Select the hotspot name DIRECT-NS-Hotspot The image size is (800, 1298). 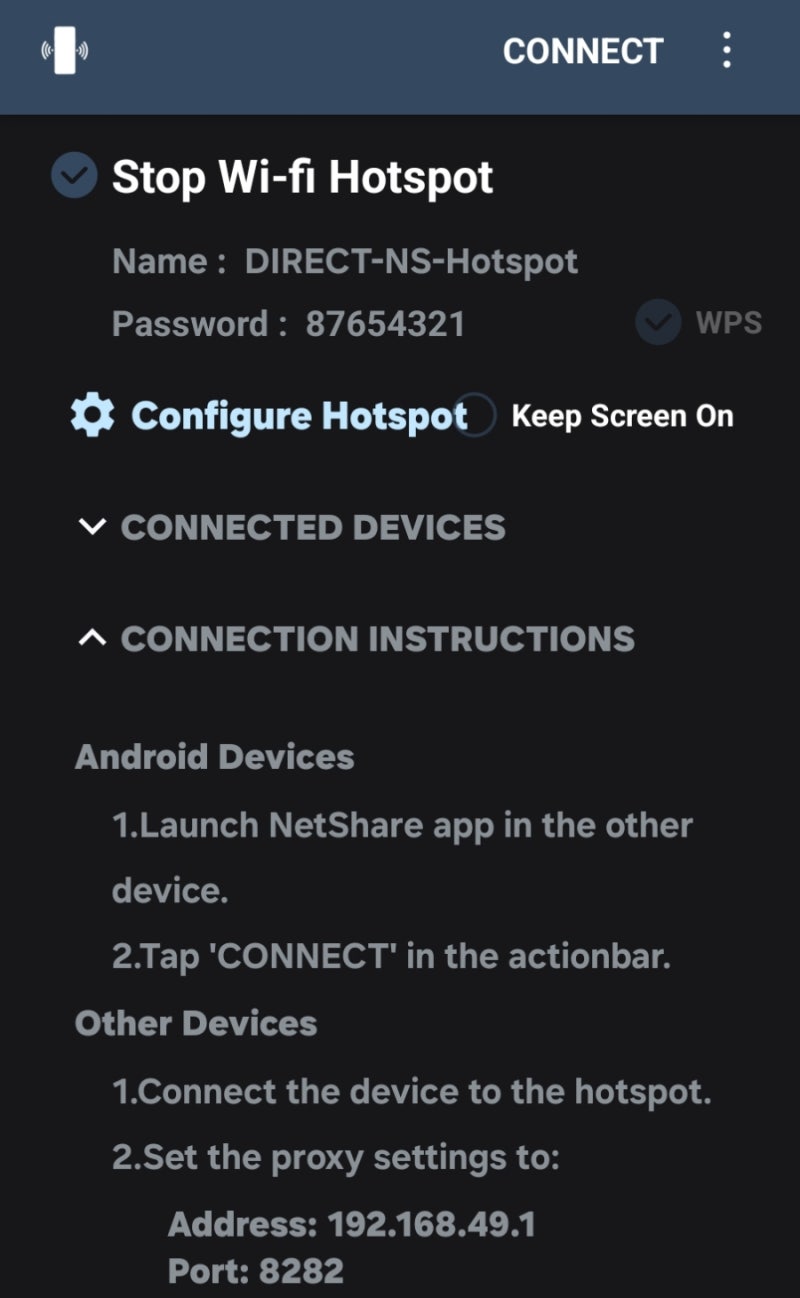pyautogui.click(x=412, y=262)
